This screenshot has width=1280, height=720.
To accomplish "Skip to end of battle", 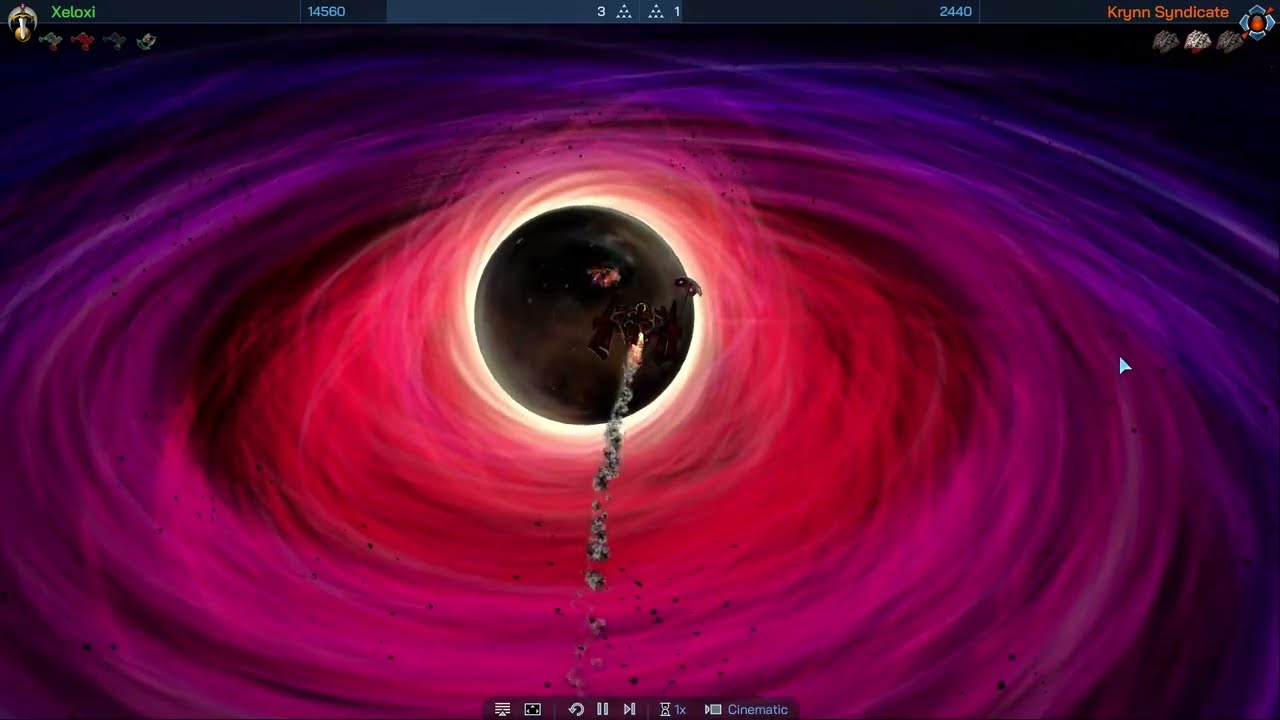I will [x=629, y=709].
